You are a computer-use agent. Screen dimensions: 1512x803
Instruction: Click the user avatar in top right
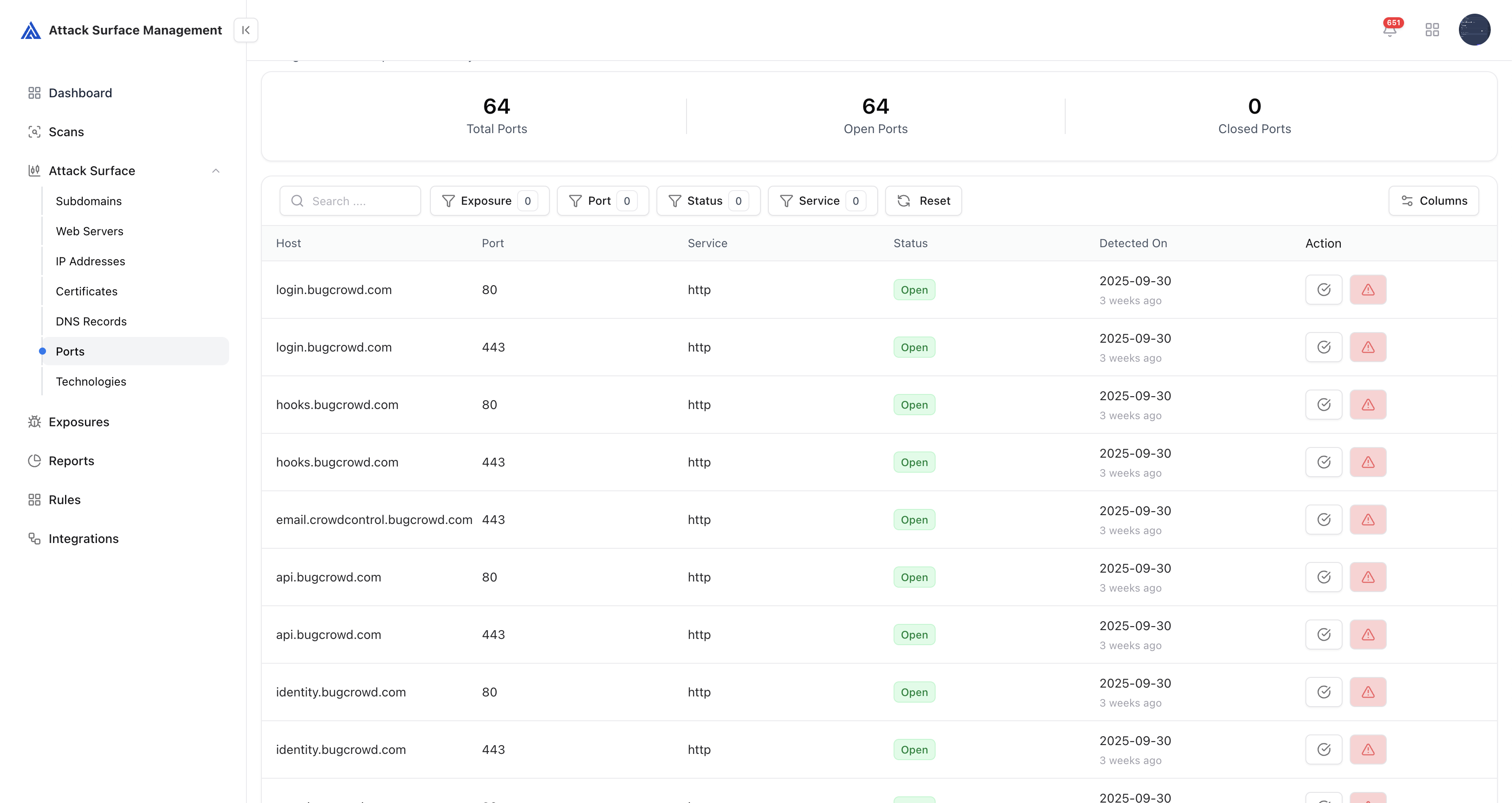(1474, 29)
